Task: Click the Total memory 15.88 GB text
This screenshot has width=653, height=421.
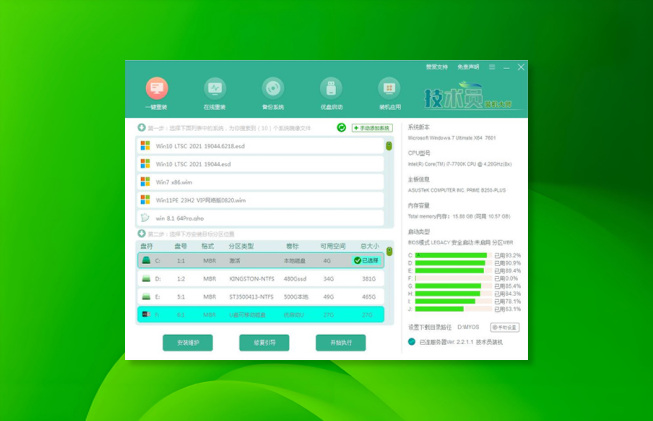Action: tap(459, 217)
